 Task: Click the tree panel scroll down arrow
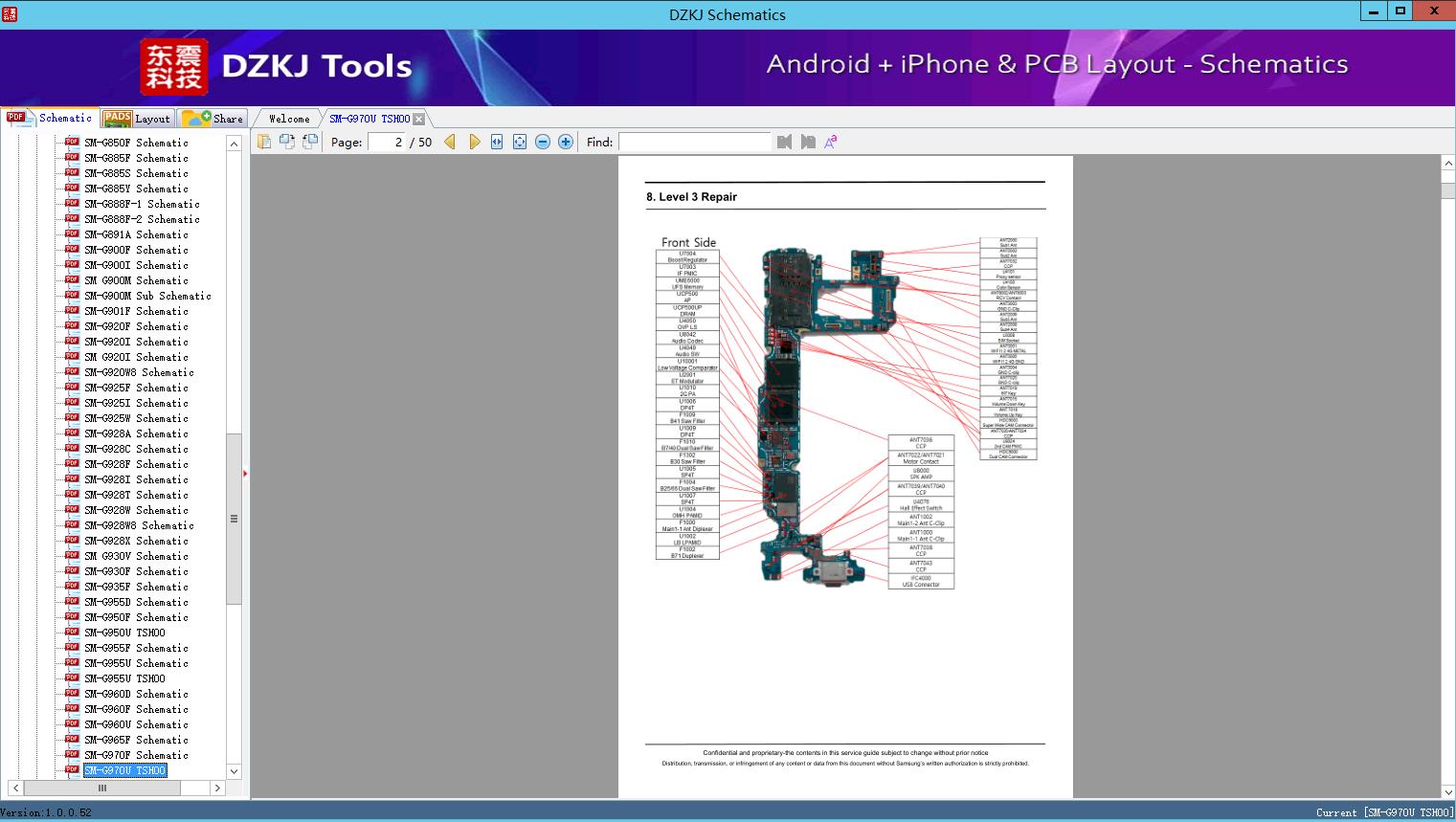click(x=234, y=771)
